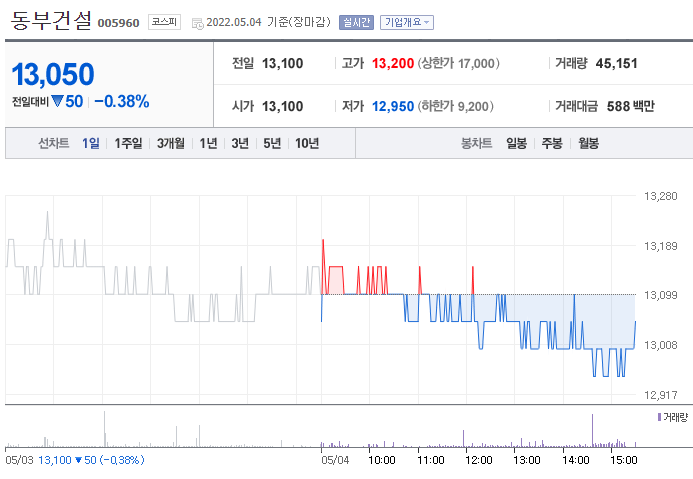Click the 시가 value 13,100
This screenshot has width=693, height=479.
coord(282,106)
